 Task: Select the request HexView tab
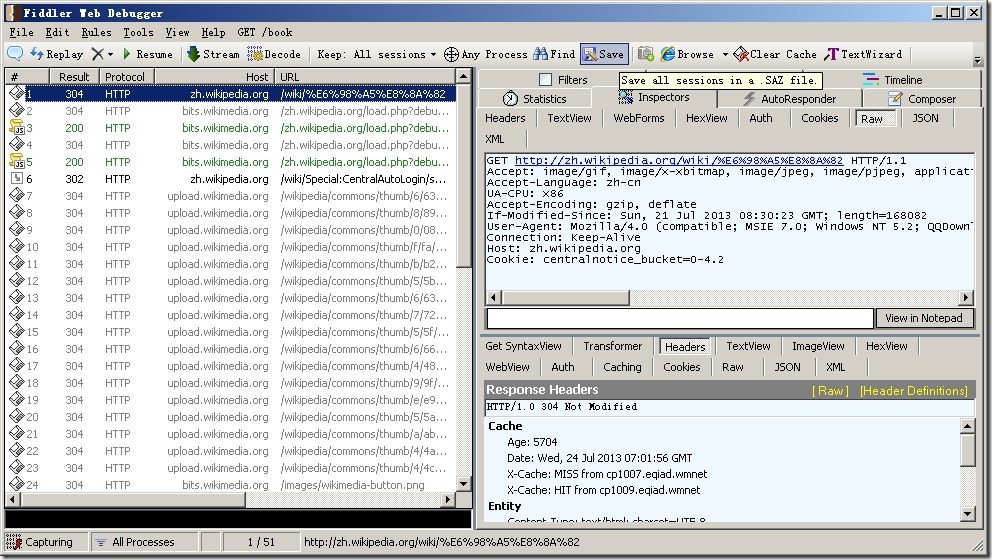coord(707,118)
